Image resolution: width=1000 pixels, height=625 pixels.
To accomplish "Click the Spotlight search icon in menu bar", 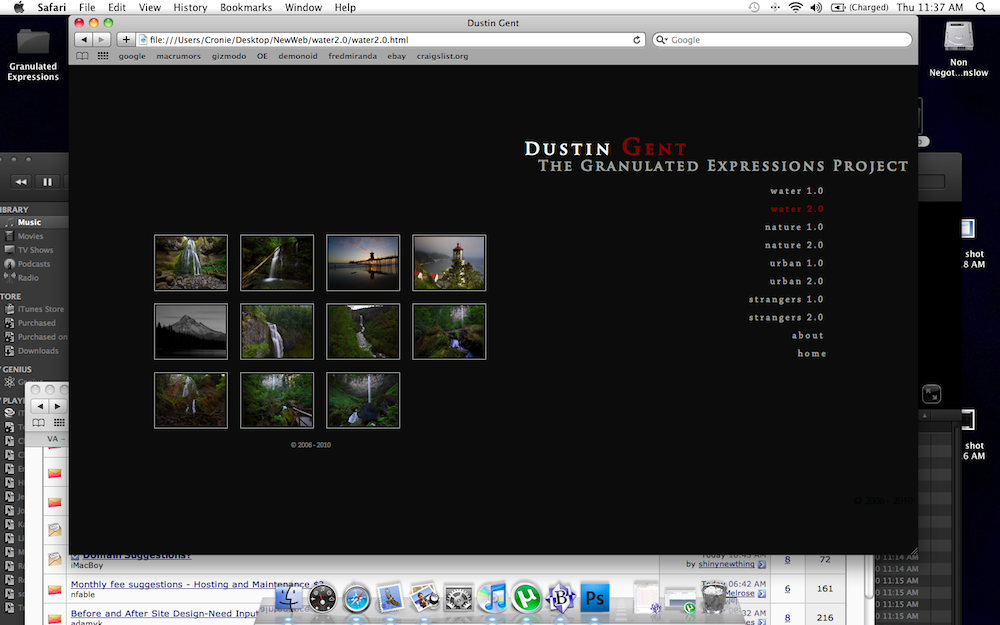I will pos(981,7).
